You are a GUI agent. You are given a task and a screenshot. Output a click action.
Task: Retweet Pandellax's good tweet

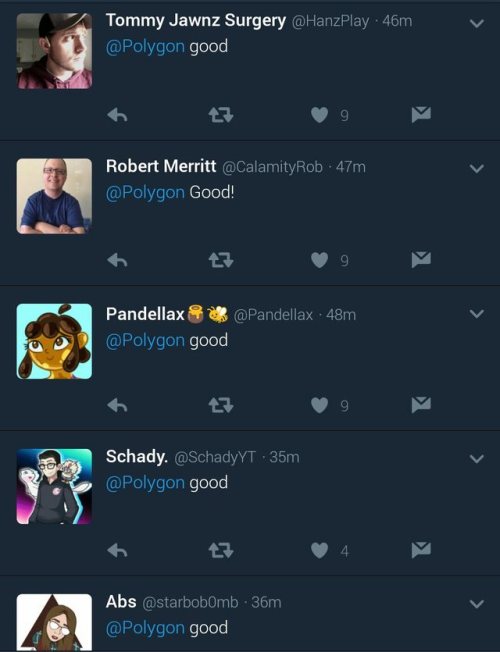point(221,405)
